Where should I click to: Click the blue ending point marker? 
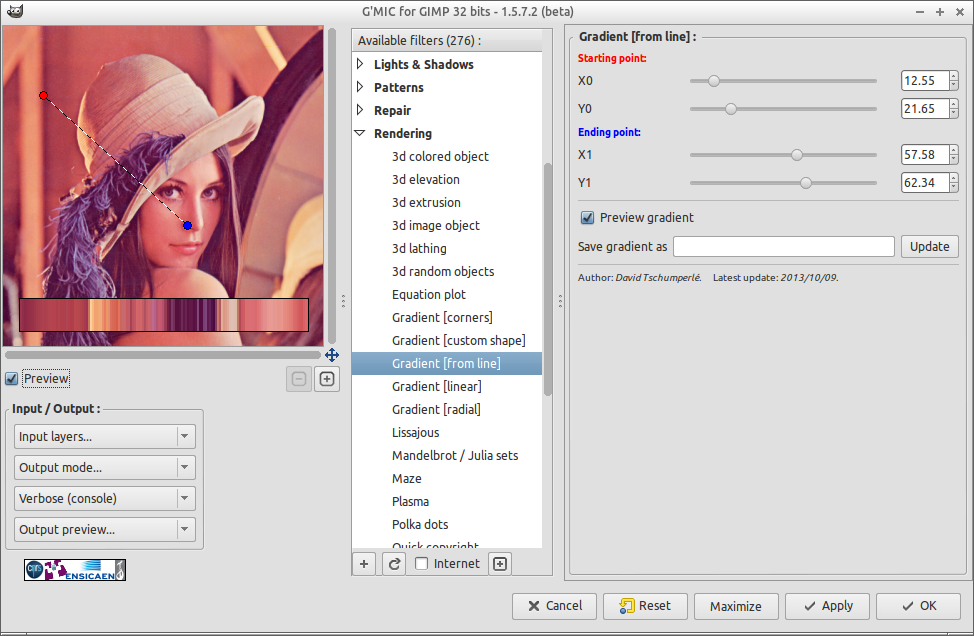point(188,225)
